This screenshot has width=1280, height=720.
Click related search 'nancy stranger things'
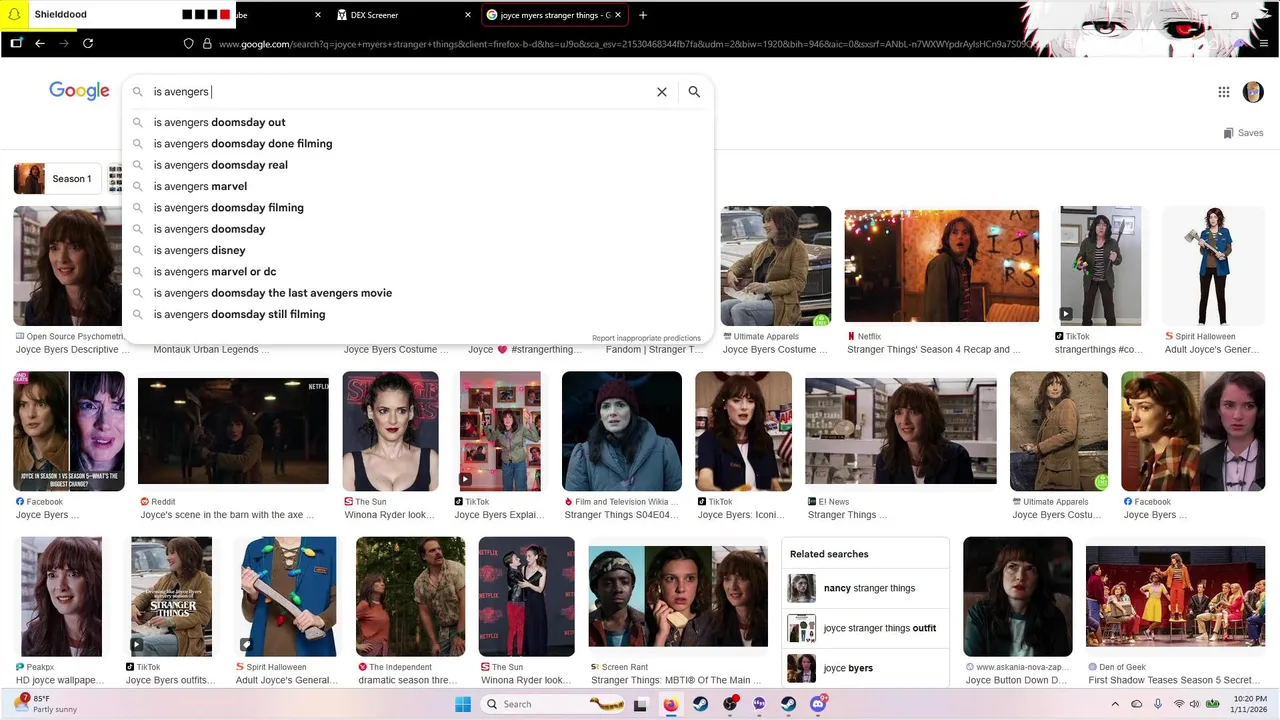tap(866, 588)
